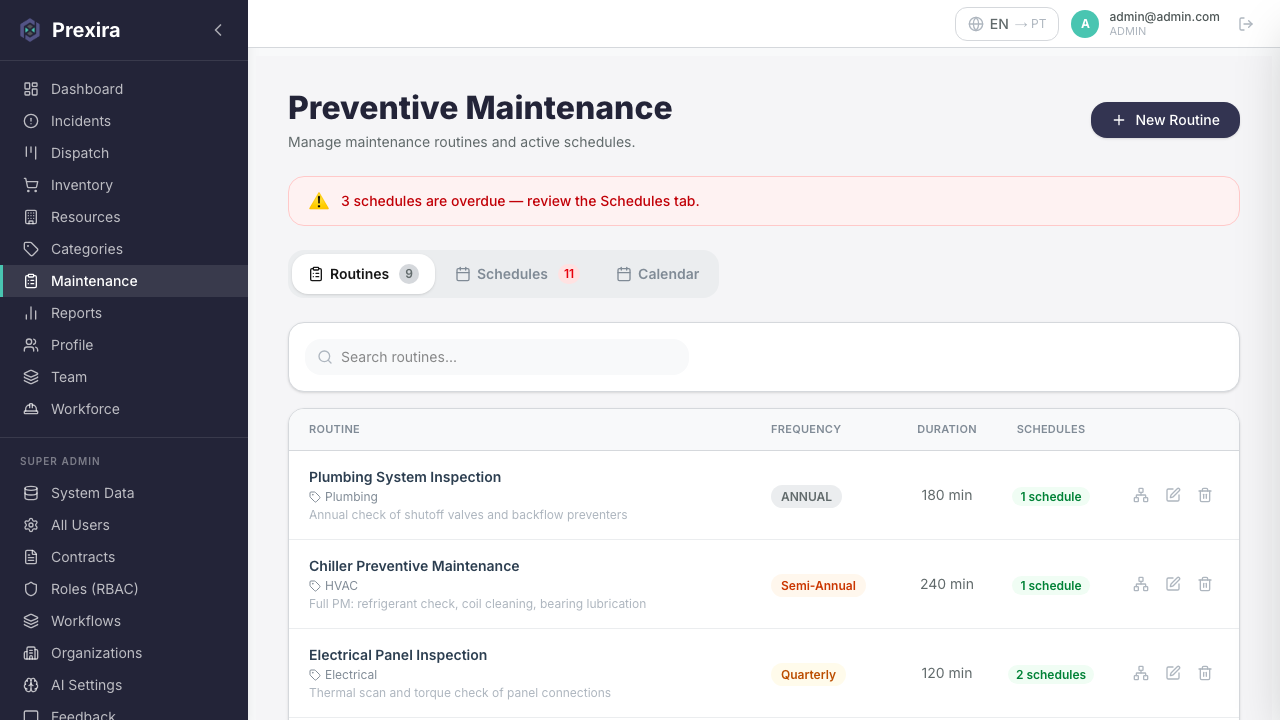Create a New Routine

pyautogui.click(x=1165, y=120)
